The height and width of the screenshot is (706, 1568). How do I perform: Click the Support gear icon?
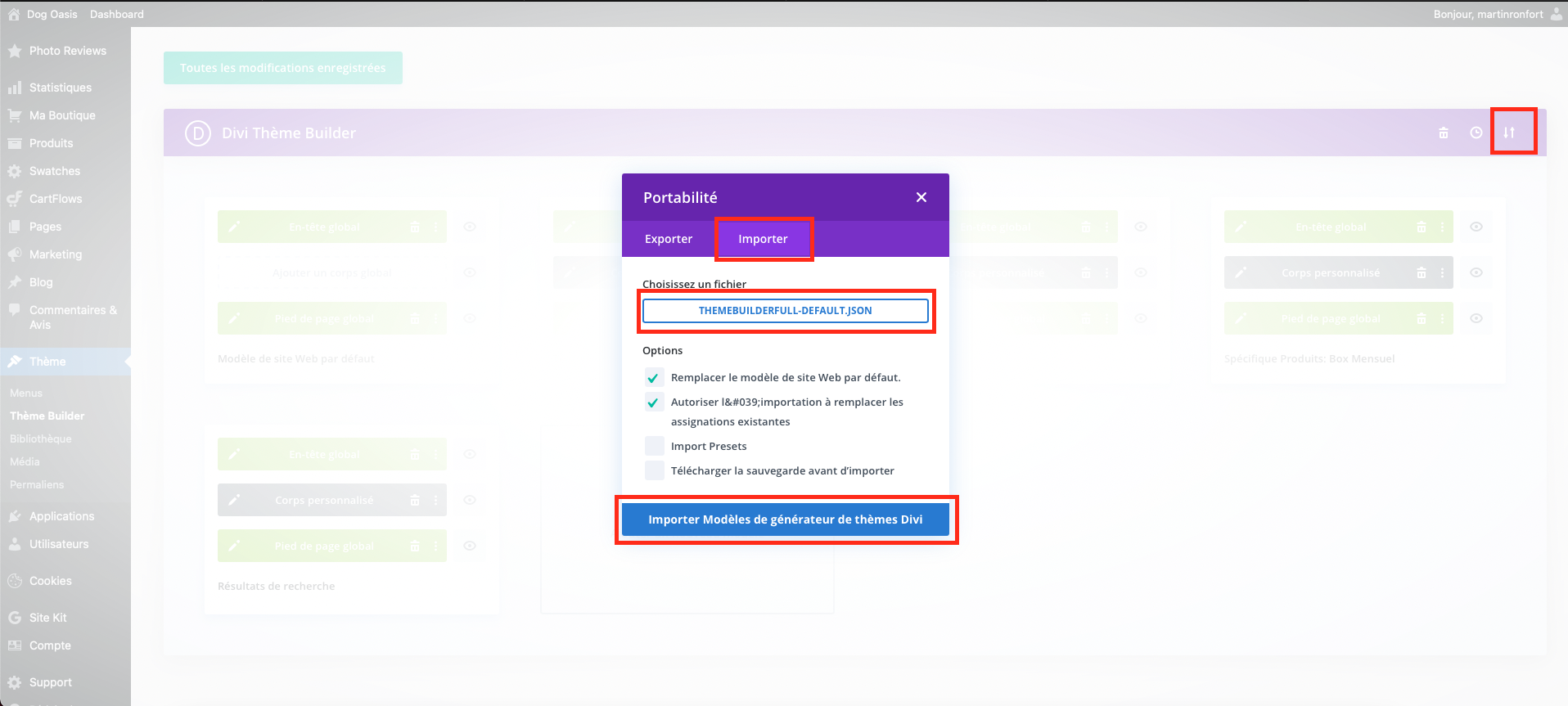[15, 682]
